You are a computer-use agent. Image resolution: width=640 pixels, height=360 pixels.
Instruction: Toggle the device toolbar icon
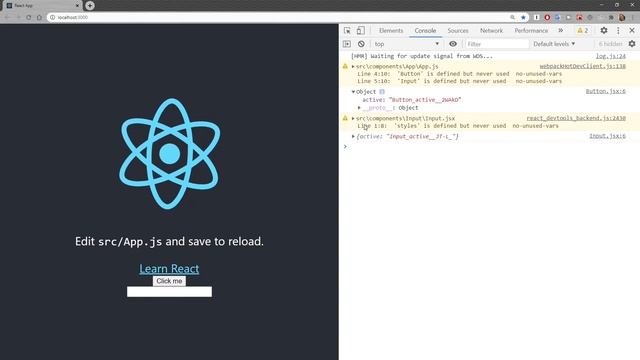360,31
